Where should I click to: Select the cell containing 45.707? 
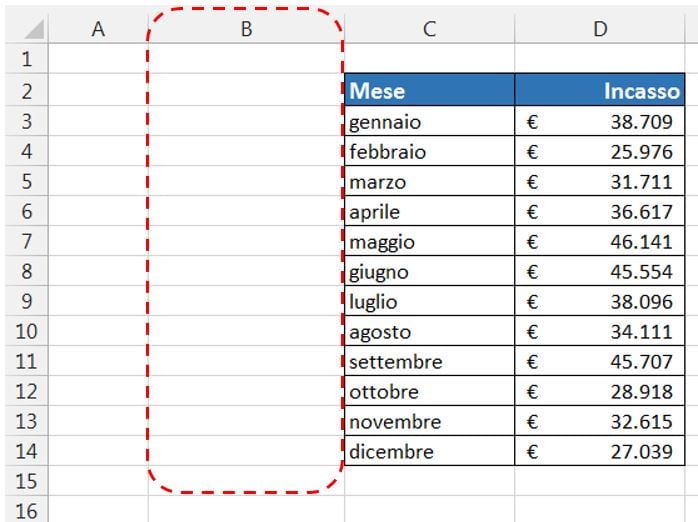600,361
